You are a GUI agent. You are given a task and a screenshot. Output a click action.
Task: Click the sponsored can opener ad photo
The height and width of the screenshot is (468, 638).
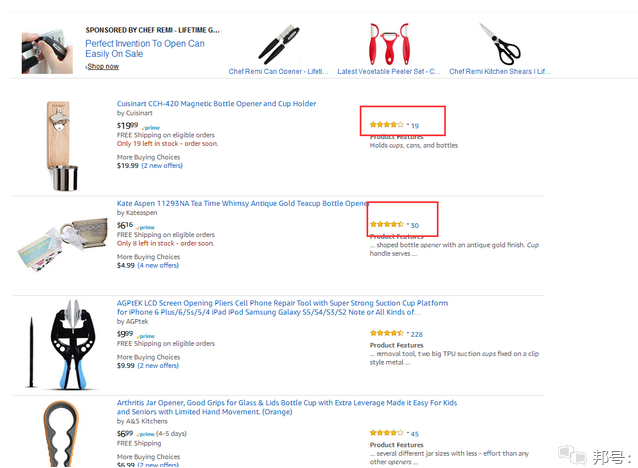tap(45, 48)
